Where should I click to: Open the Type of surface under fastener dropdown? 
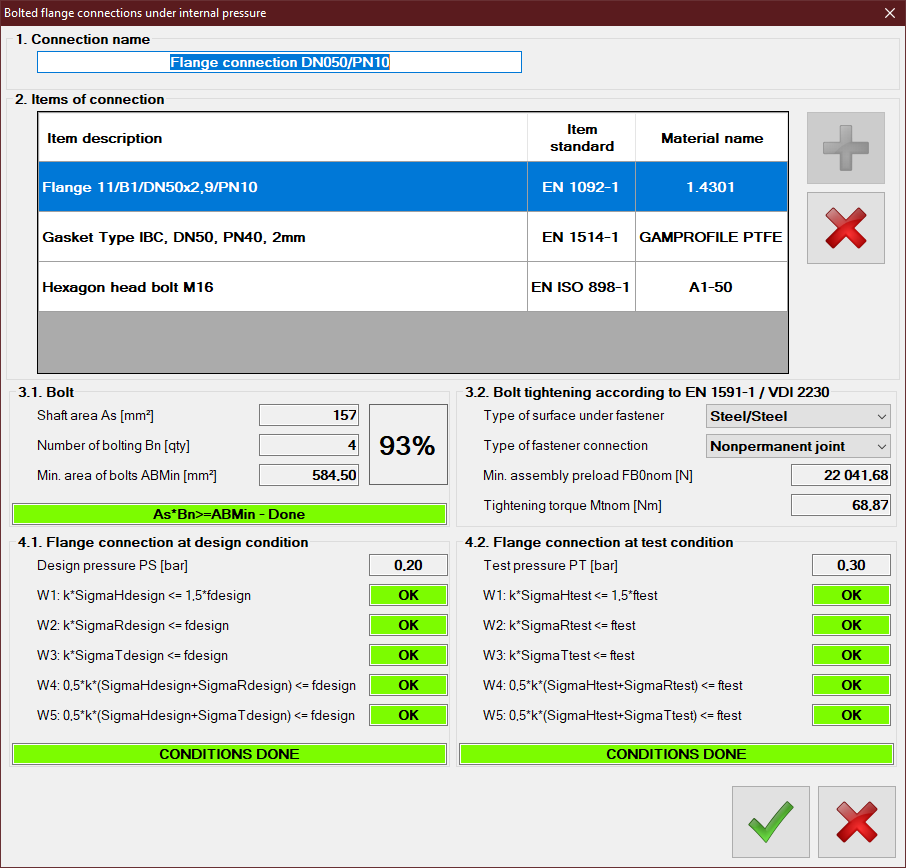798,416
